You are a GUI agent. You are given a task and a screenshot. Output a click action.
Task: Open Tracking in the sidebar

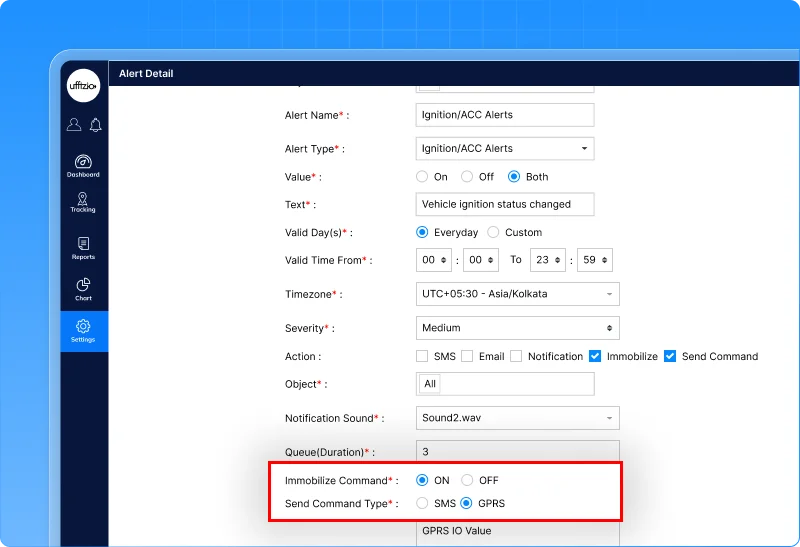83,203
